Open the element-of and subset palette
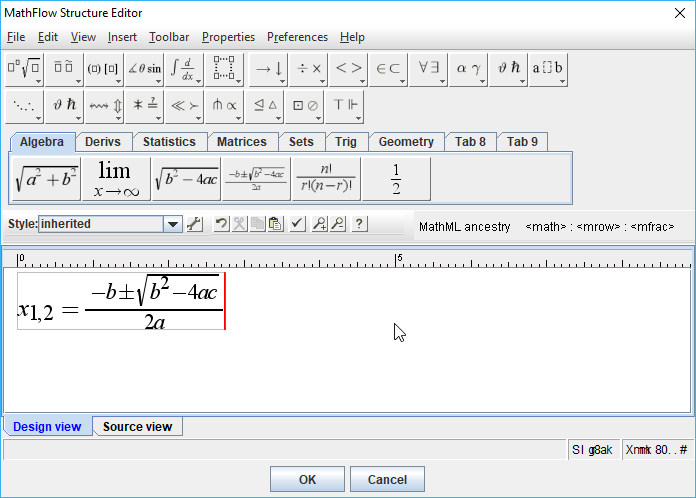 pos(388,69)
